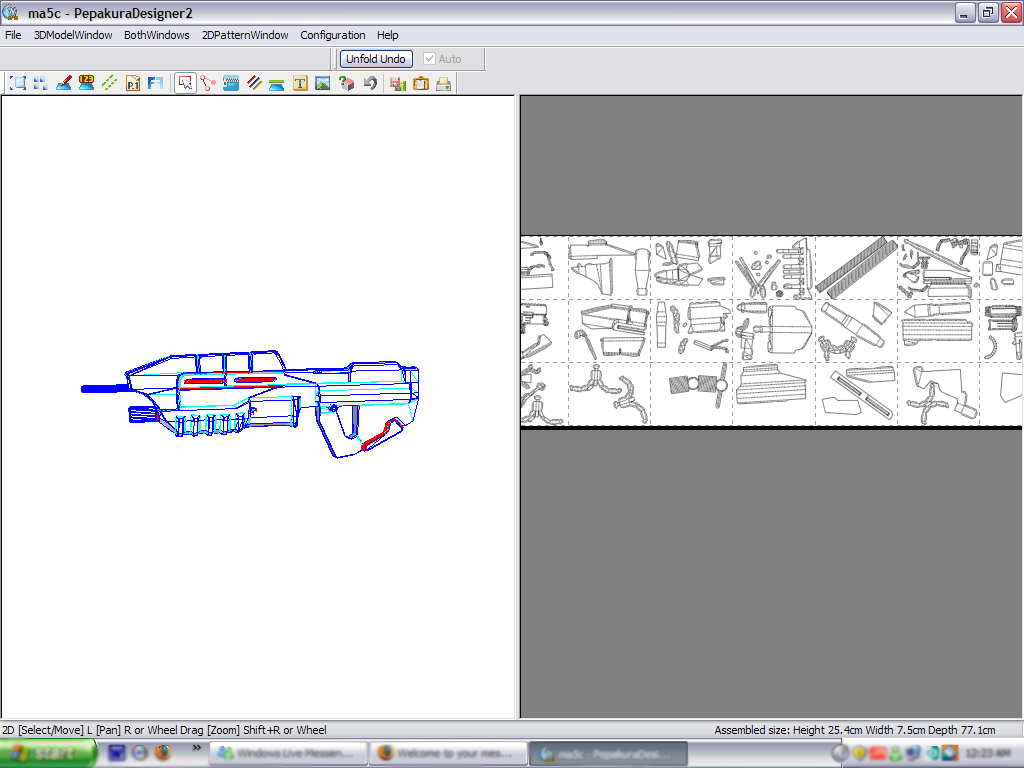This screenshot has width=1024, height=768.
Task: Click the blue tiled squares toolbar icon
Action: coord(40,83)
